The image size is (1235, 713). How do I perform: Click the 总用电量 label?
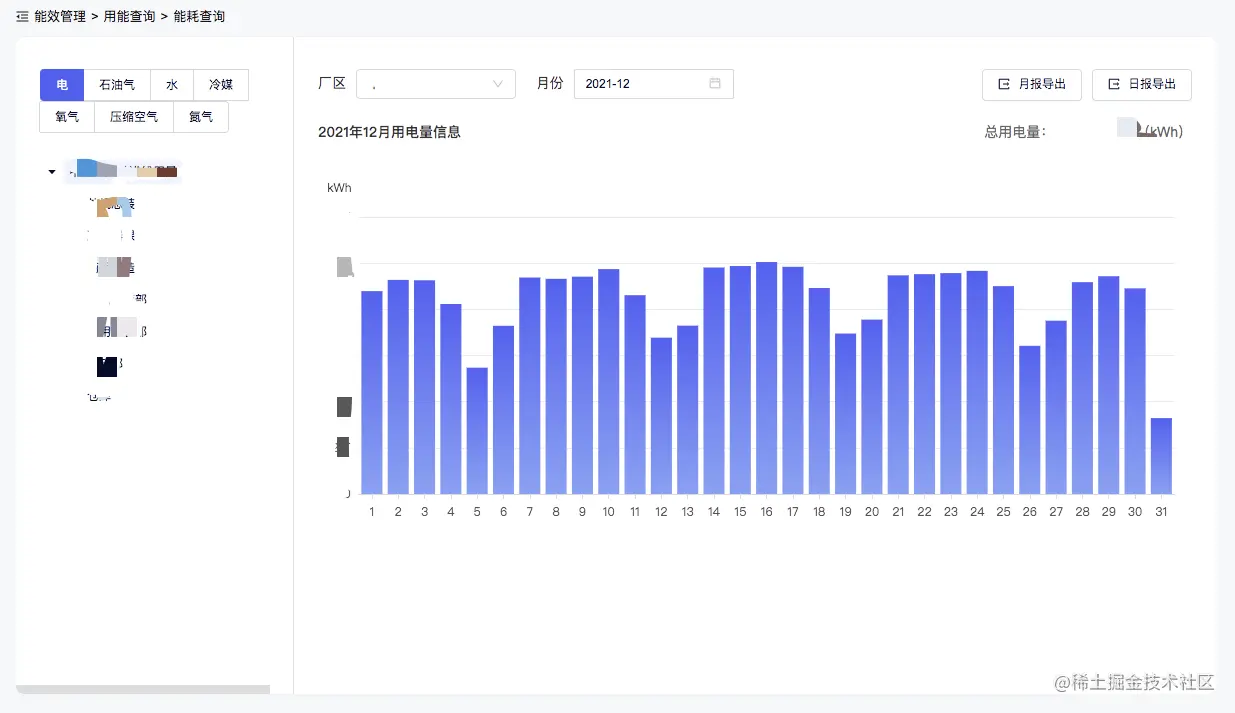coord(1015,132)
